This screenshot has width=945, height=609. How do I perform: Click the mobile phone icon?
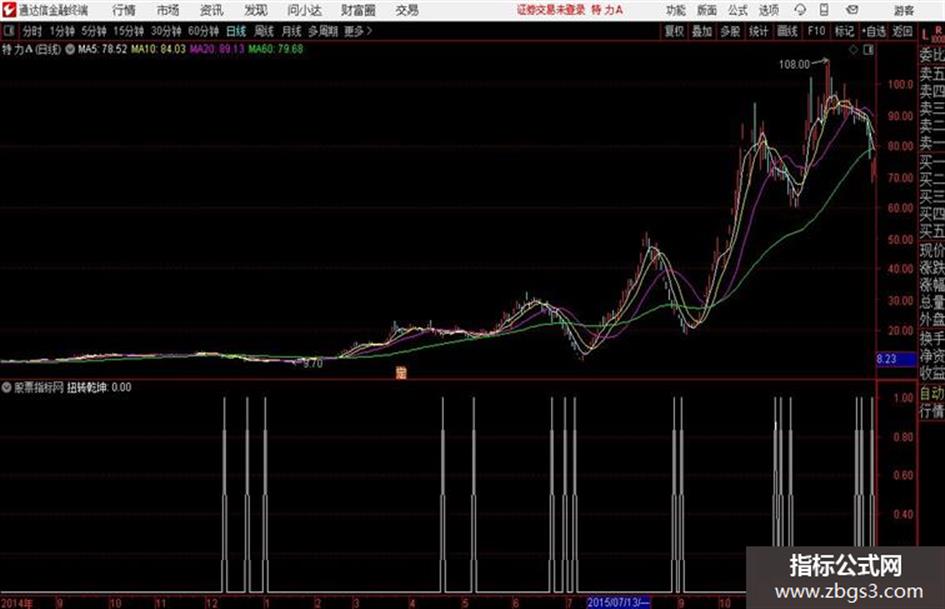(824, 10)
